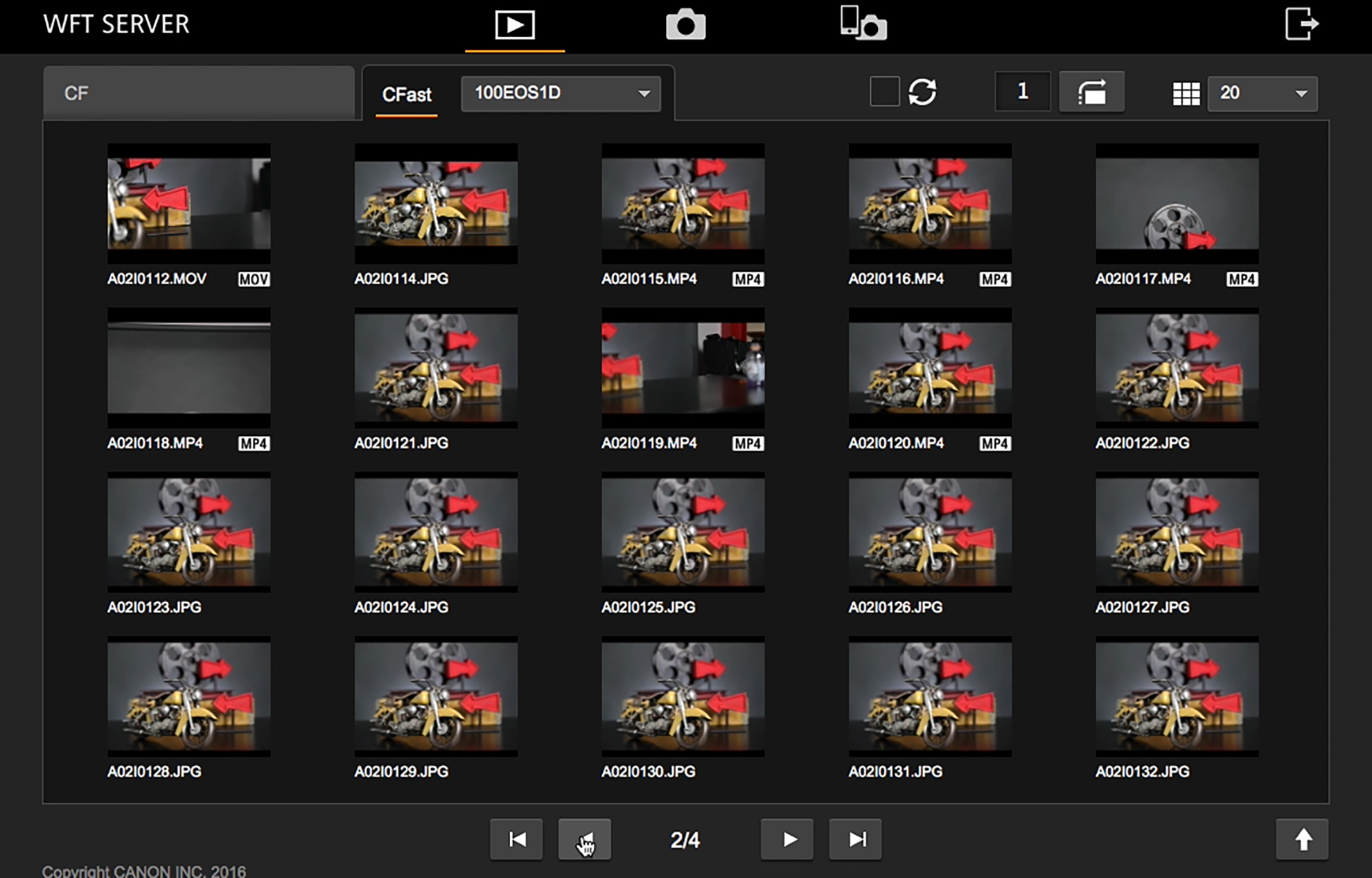Go to the previous page
The height and width of the screenshot is (878, 1372).
[584, 839]
